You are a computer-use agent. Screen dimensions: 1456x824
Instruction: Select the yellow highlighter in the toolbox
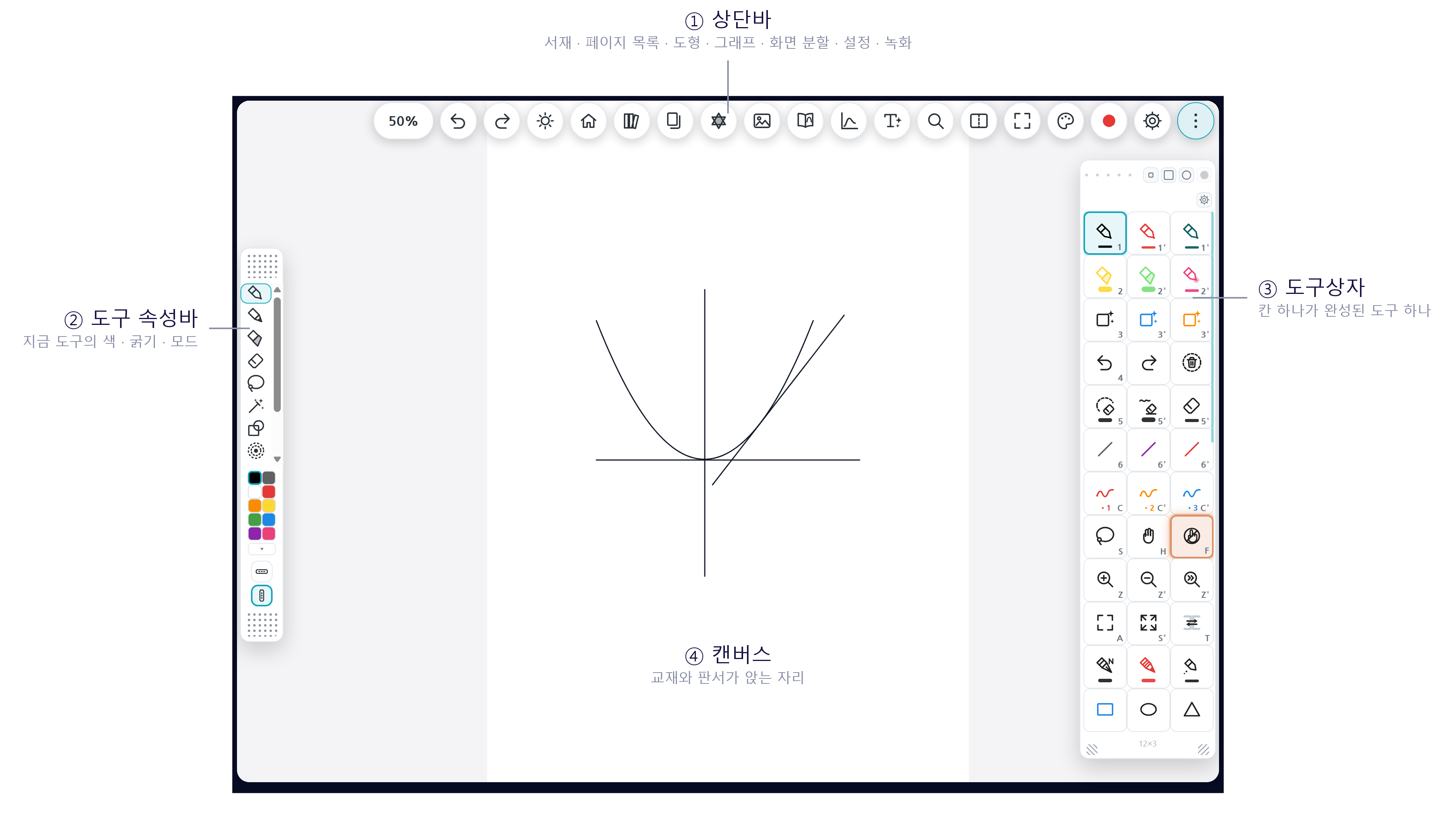(1105, 277)
